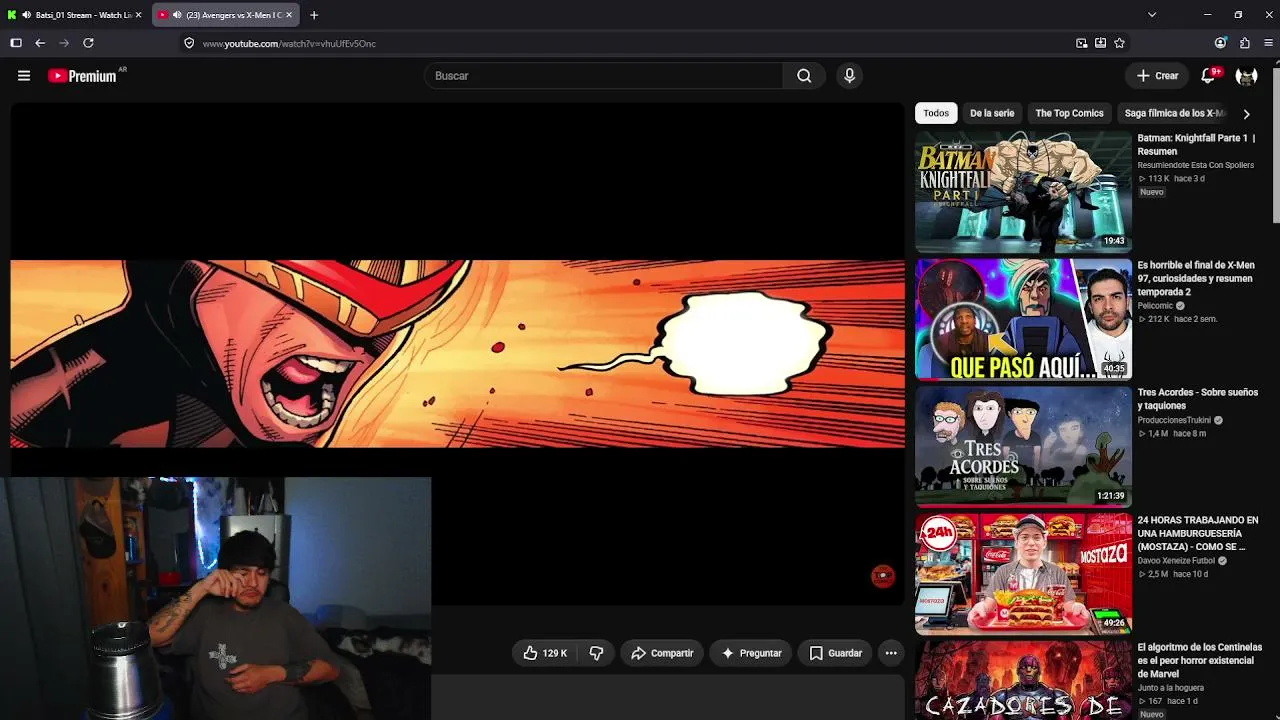Save the video with Guardar

coord(835,653)
